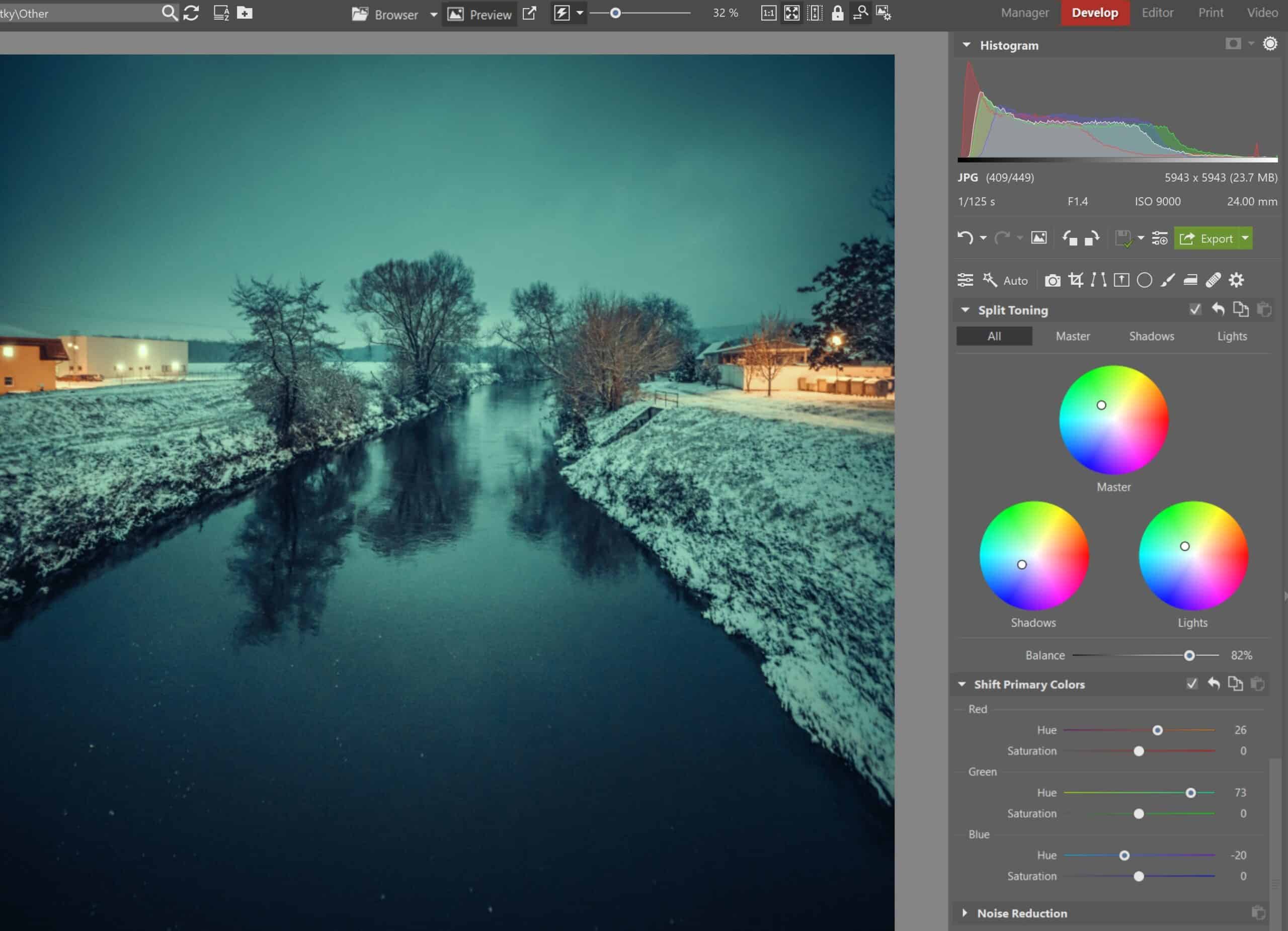Activate the White Balance eyedropper tool
Screen dimensions: 1288x931
[1053, 281]
